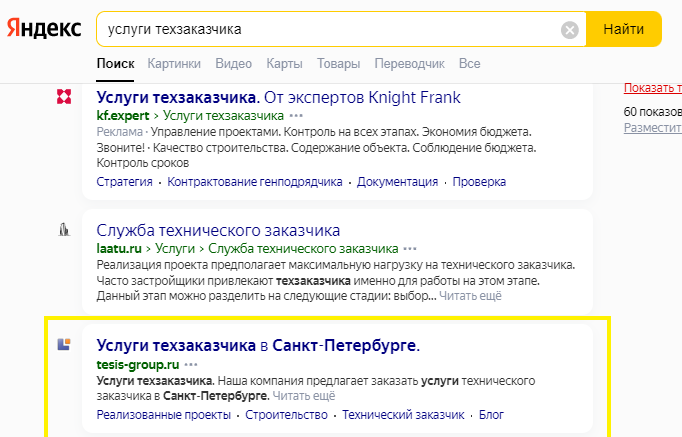
Task: Open three-dot menu beside laatu.ru breadcrumb
Action: [411, 248]
